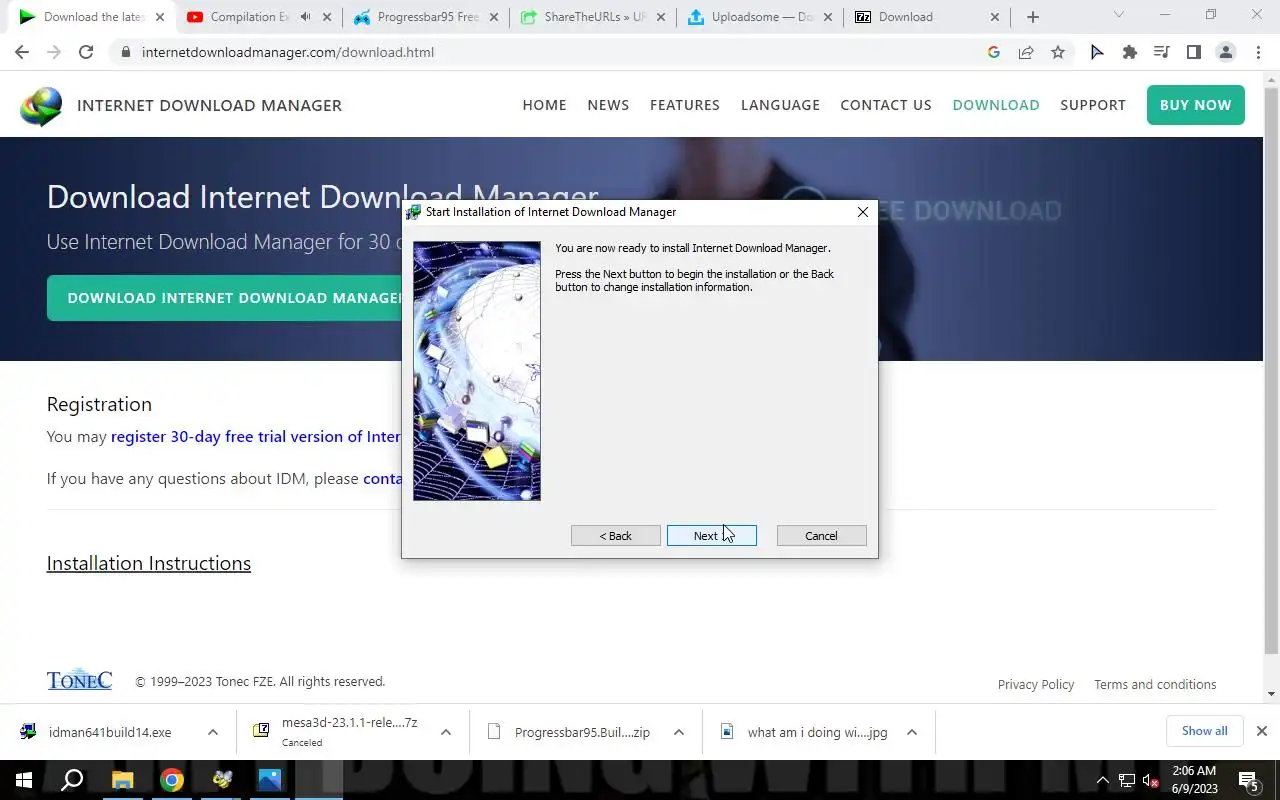
Task: Open Windows search on the taskbar
Action: point(72,780)
